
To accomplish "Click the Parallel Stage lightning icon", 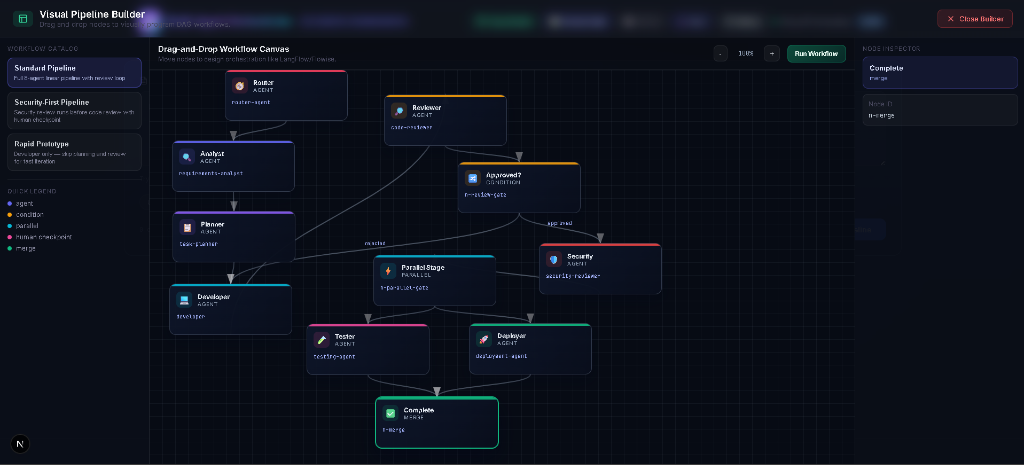I will (388, 271).
